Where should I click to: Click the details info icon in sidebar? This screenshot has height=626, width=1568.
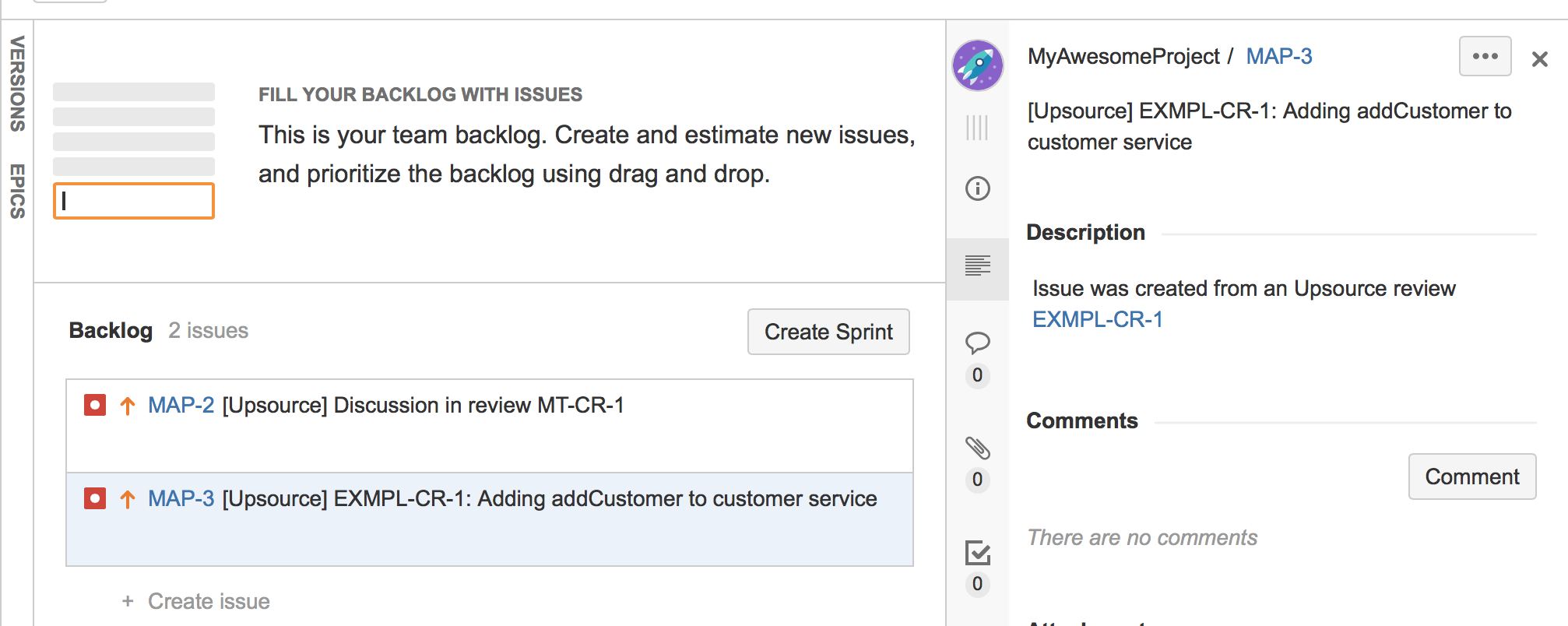(x=977, y=188)
